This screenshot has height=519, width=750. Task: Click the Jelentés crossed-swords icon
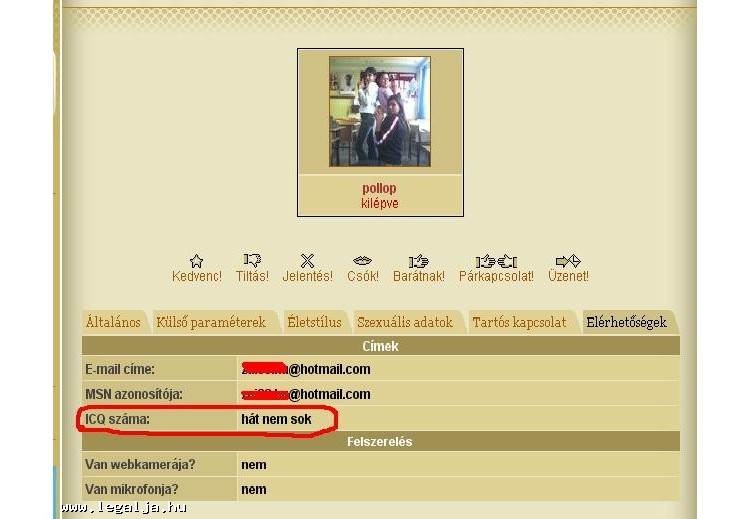coord(308,261)
